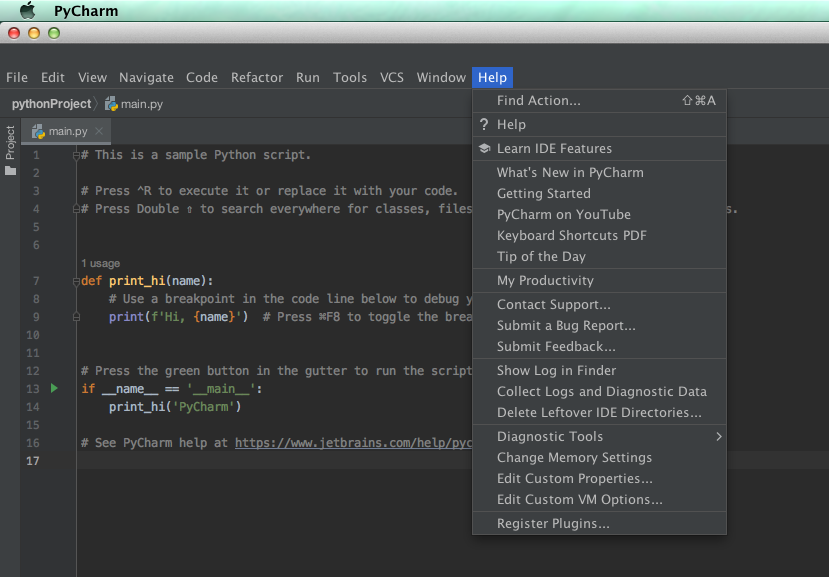This screenshot has width=829, height=577.
Task: Click line number 7 in the gutter
Action: [36, 281]
